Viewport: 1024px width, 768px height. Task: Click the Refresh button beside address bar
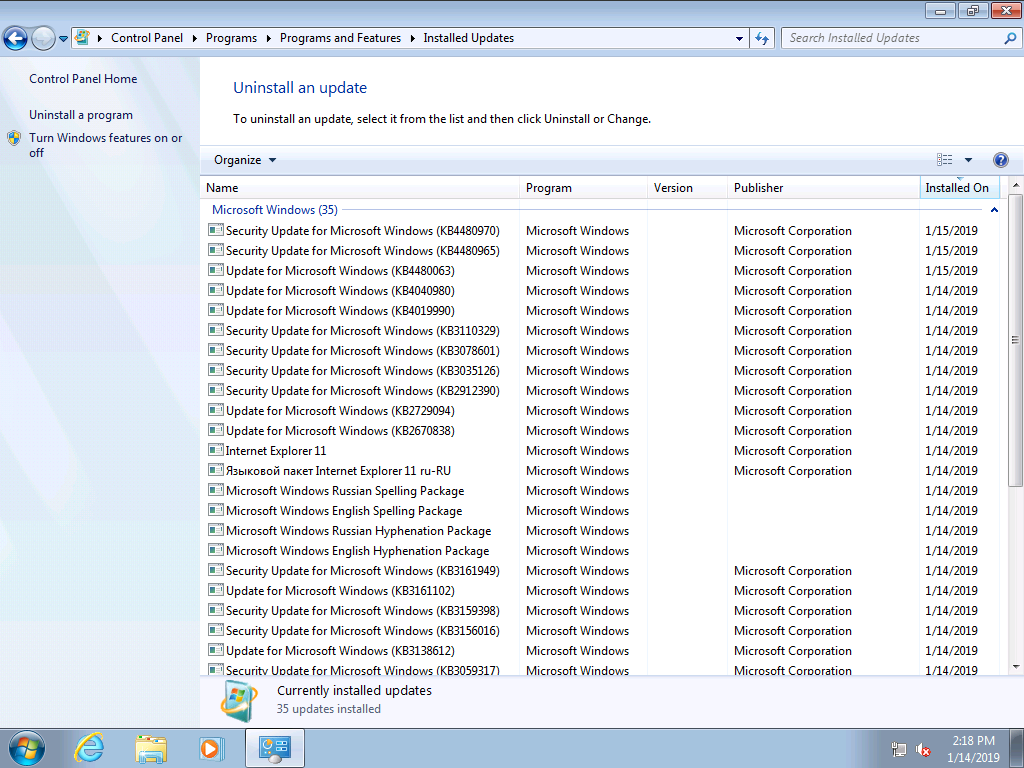click(762, 39)
